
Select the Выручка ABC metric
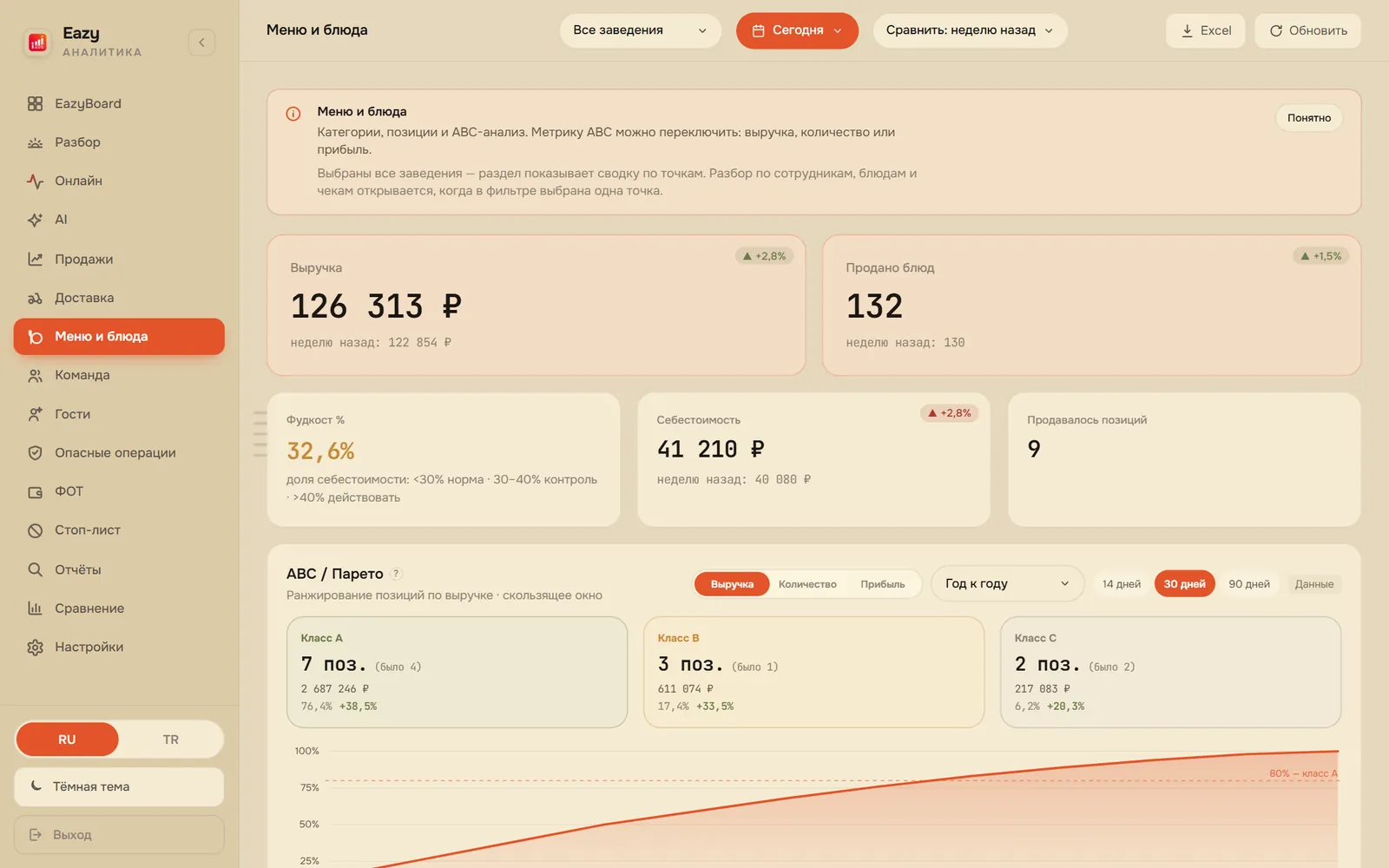coord(732,584)
